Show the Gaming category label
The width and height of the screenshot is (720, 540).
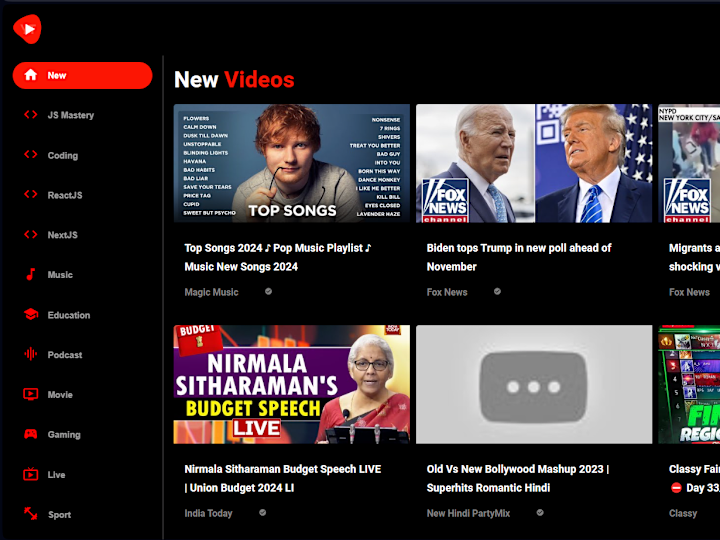pos(64,434)
